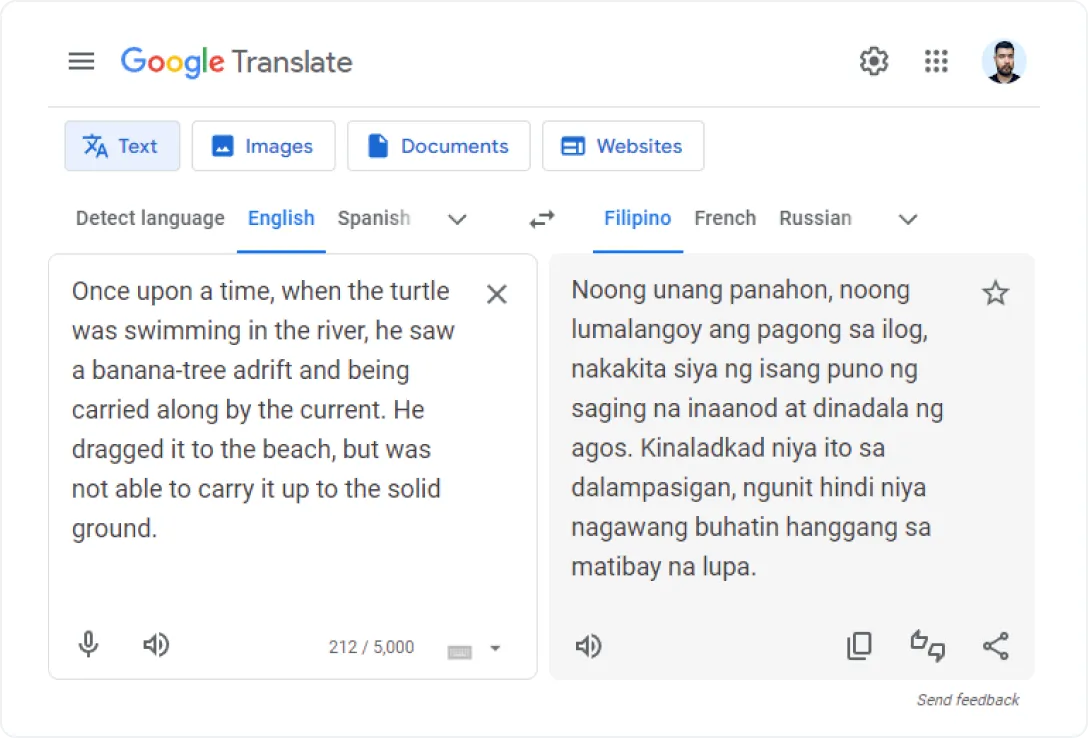Save translation with the star
The height and width of the screenshot is (738, 1088).
click(x=996, y=293)
